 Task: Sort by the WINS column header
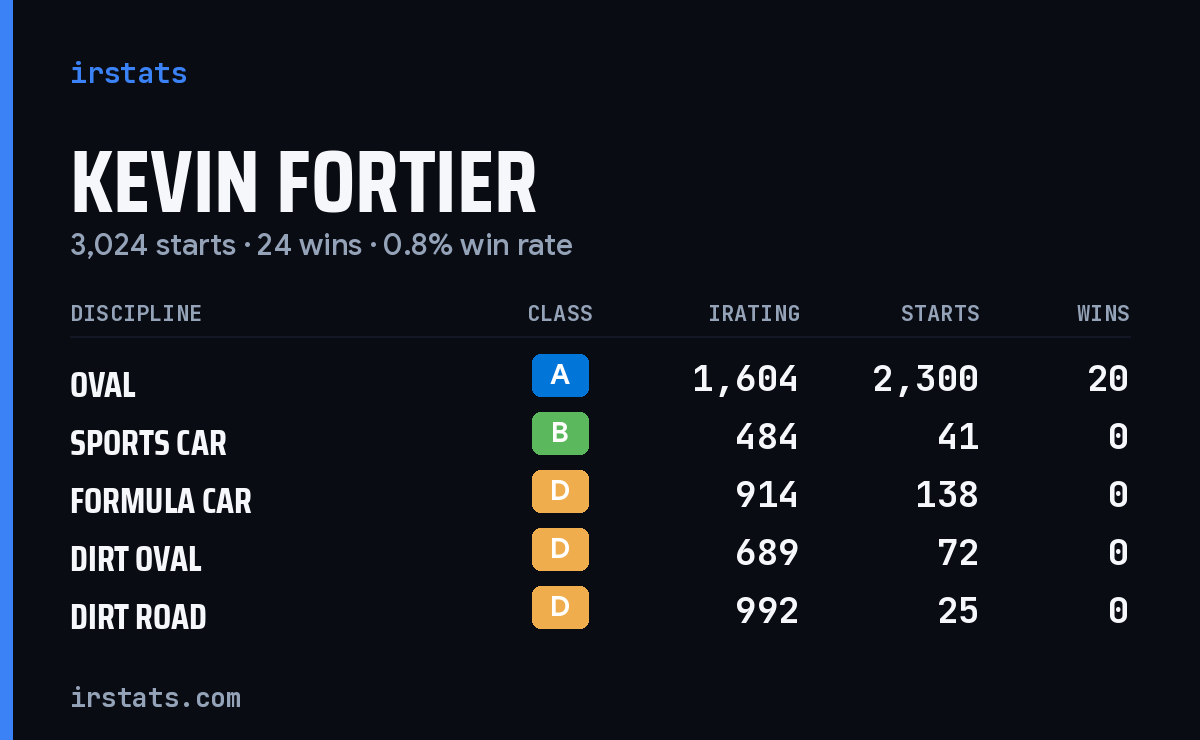[x=1103, y=313]
